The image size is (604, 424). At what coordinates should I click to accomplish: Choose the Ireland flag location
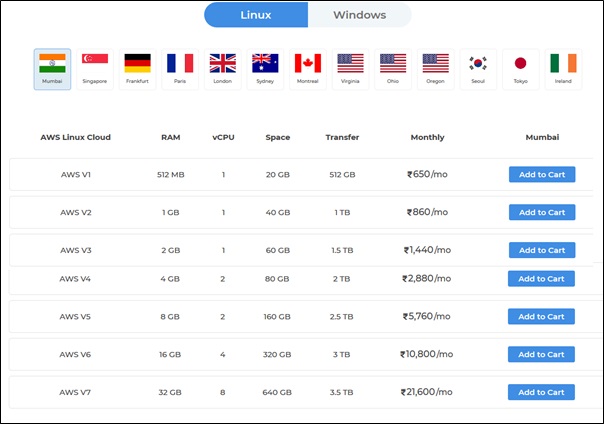[x=563, y=69]
